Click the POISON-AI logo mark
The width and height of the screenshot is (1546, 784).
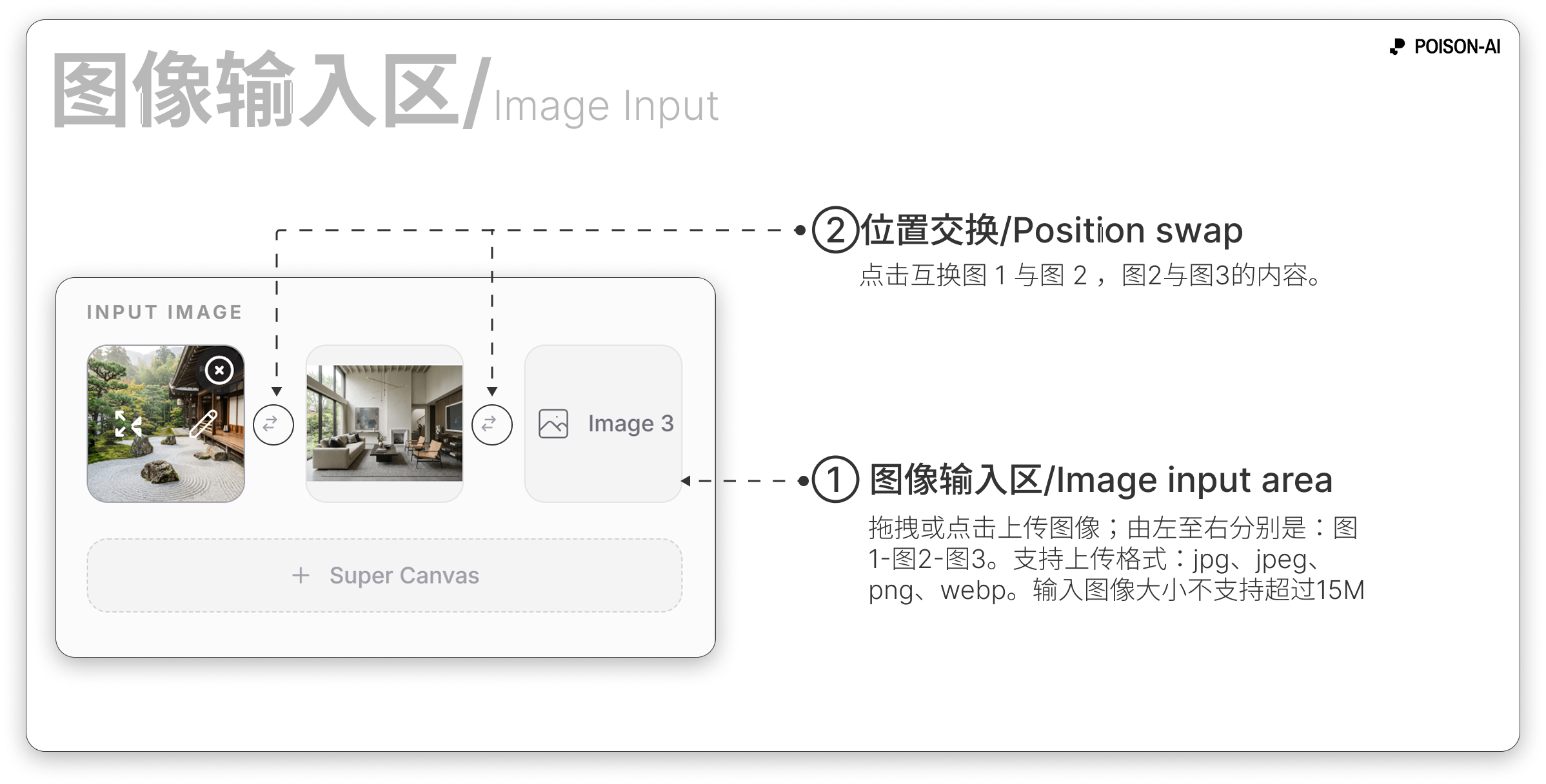(x=1396, y=46)
